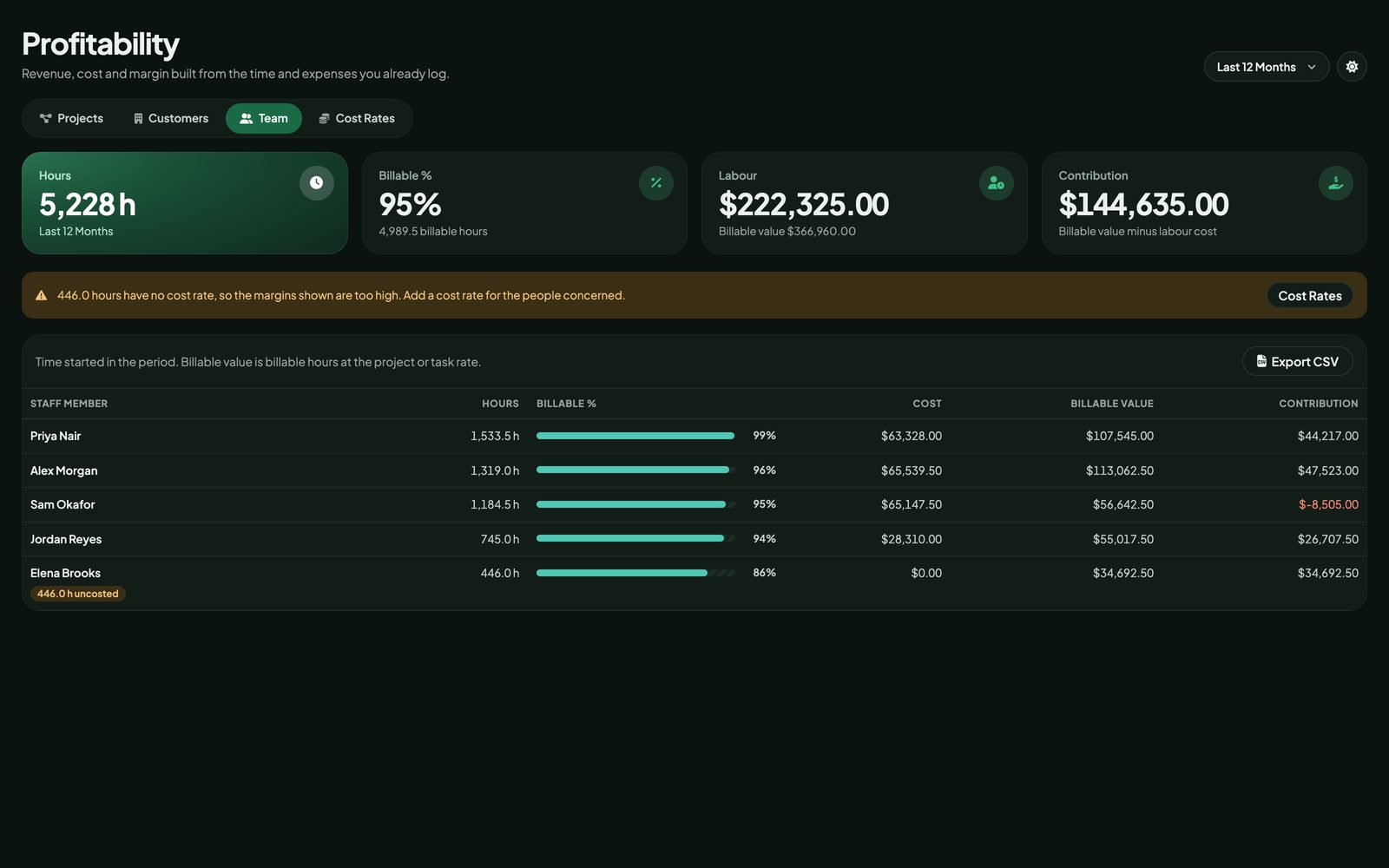This screenshot has width=1389, height=868.
Task: Click Alex Morgan's 96% billable bar
Action: pos(636,470)
